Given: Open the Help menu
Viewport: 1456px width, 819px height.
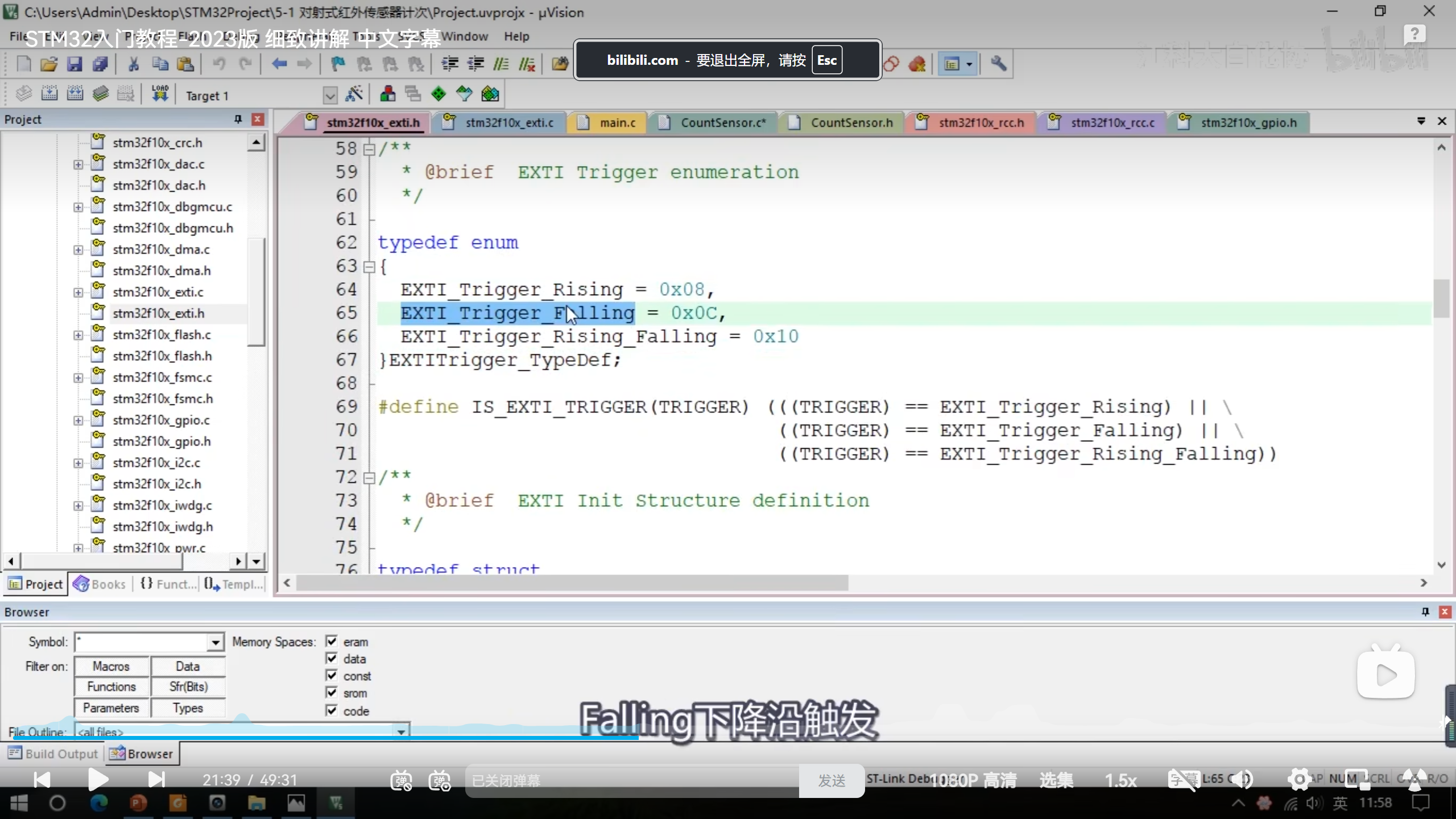Looking at the screenshot, I should (x=516, y=36).
